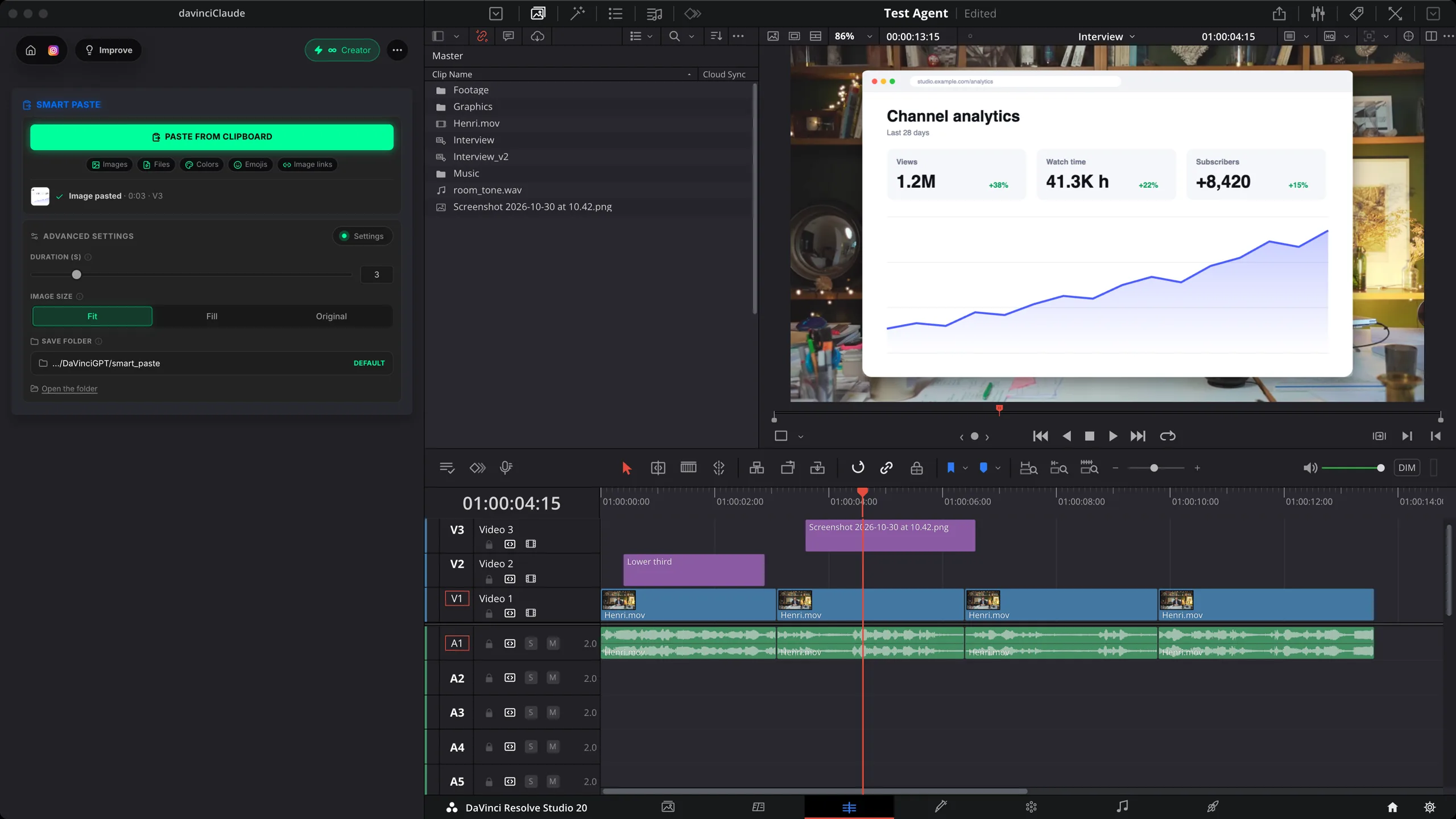
Task: Stop playback in the viewer
Action: click(x=1089, y=436)
